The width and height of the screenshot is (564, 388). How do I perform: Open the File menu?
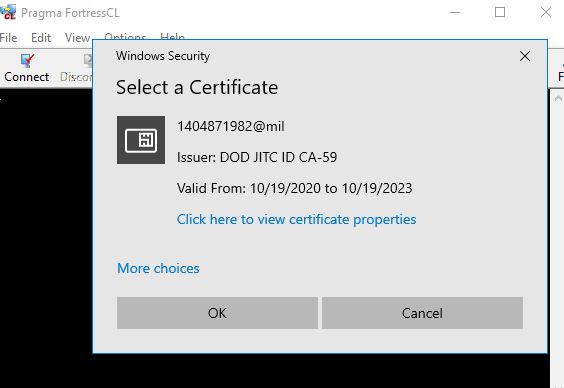(x=8, y=38)
